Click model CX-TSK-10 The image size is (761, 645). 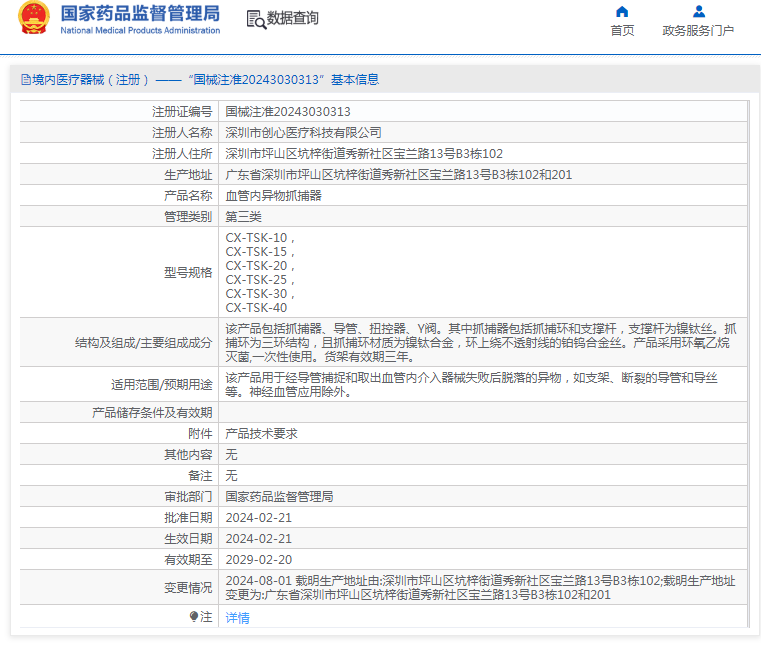click(x=256, y=238)
